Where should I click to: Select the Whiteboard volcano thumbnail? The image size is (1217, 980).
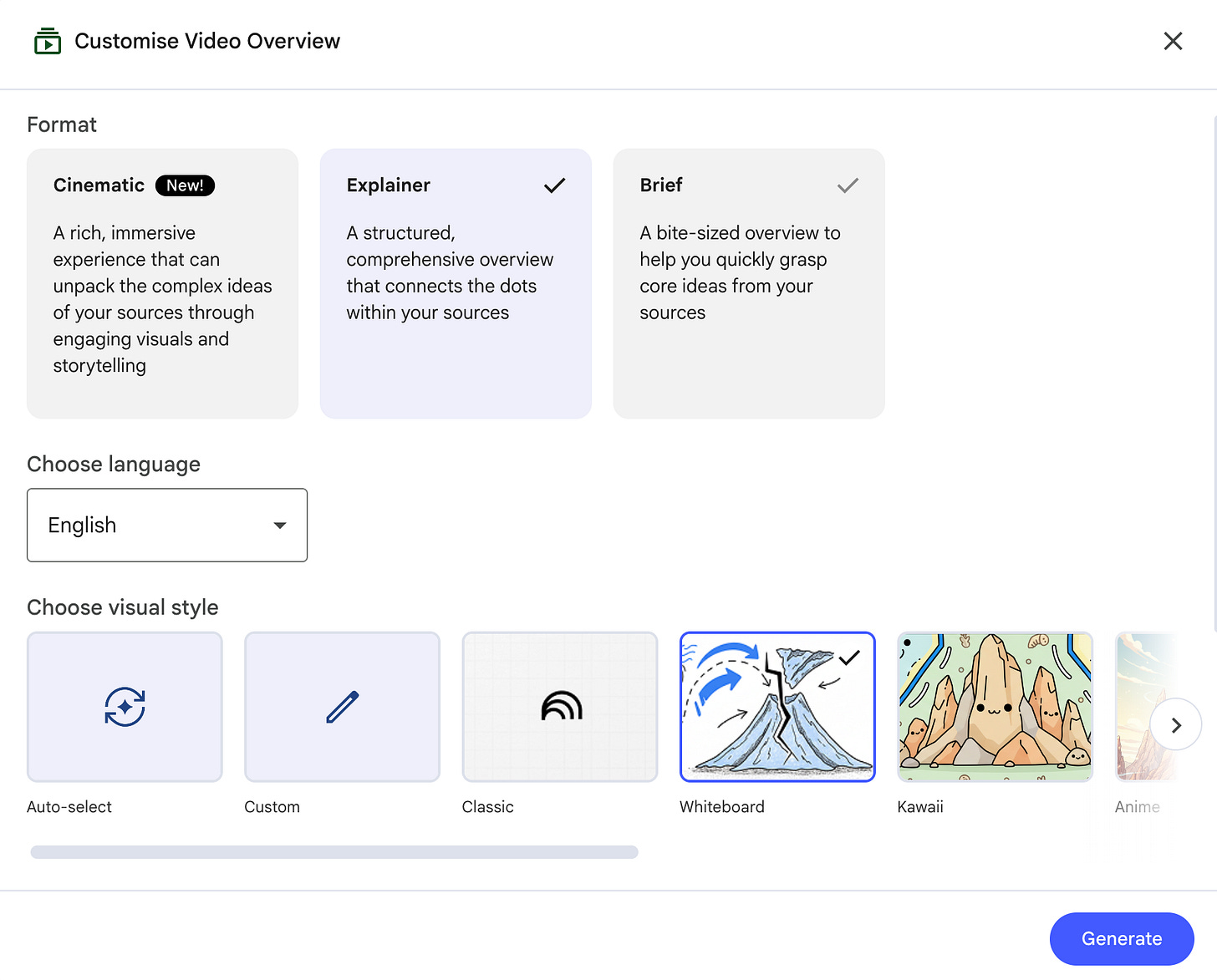pos(777,707)
